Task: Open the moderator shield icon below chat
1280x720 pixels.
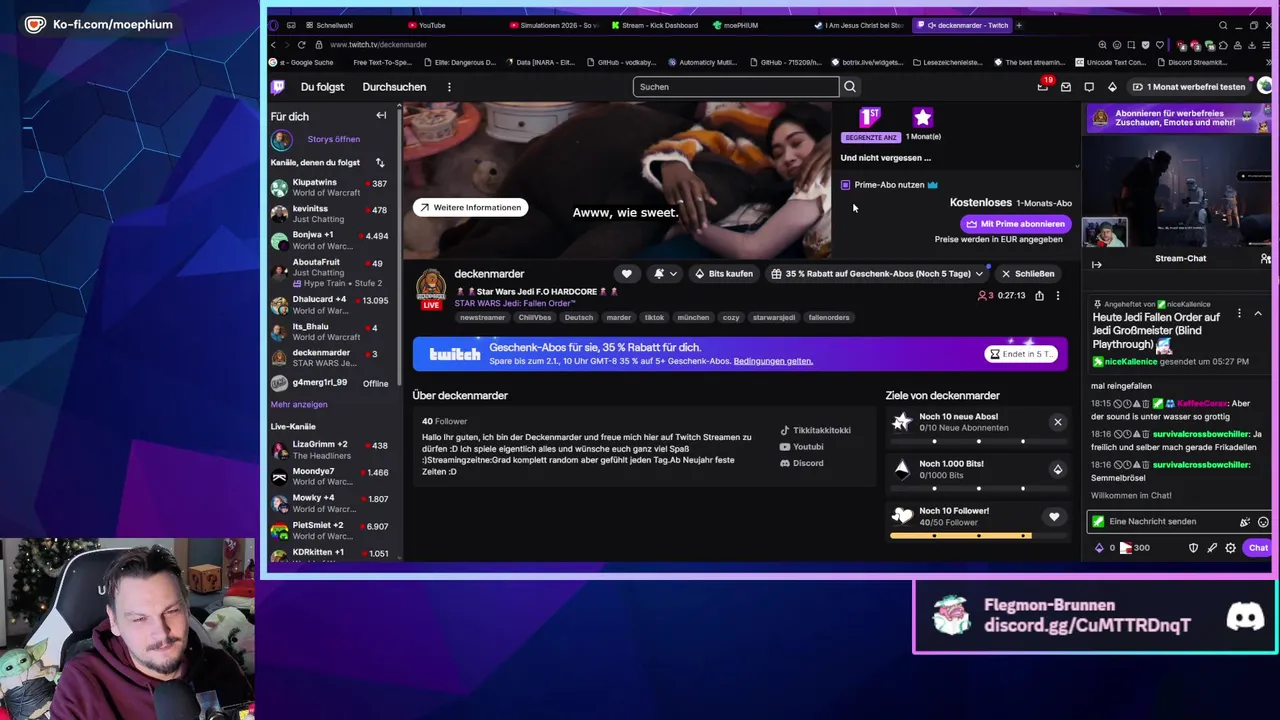Action: [1193, 548]
